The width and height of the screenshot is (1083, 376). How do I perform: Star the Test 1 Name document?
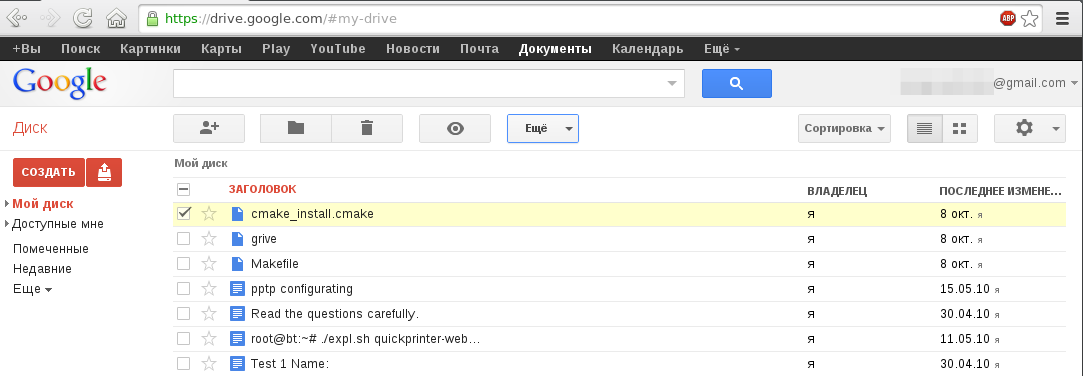209,364
